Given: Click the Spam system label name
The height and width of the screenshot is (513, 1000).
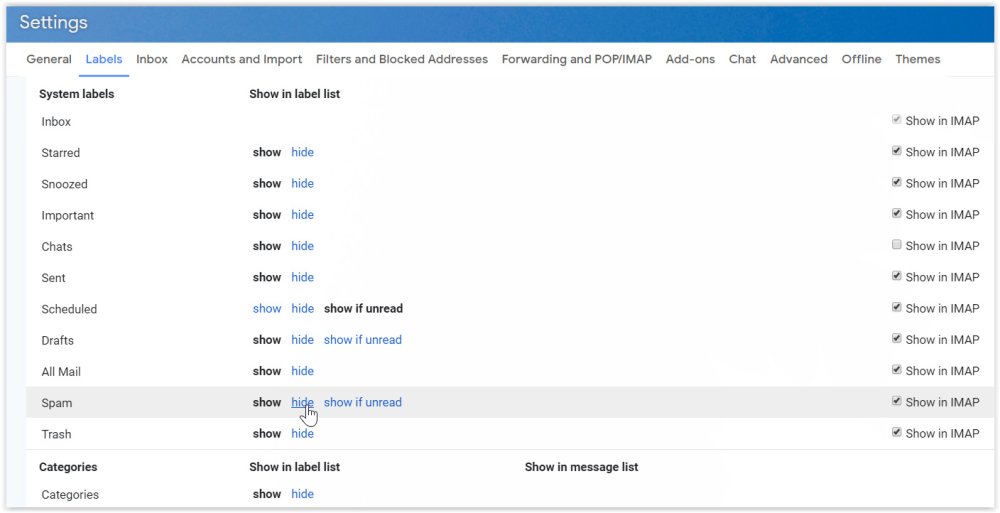Looking at the screenshot, I should pyautogui.click(x=57, y=403).
